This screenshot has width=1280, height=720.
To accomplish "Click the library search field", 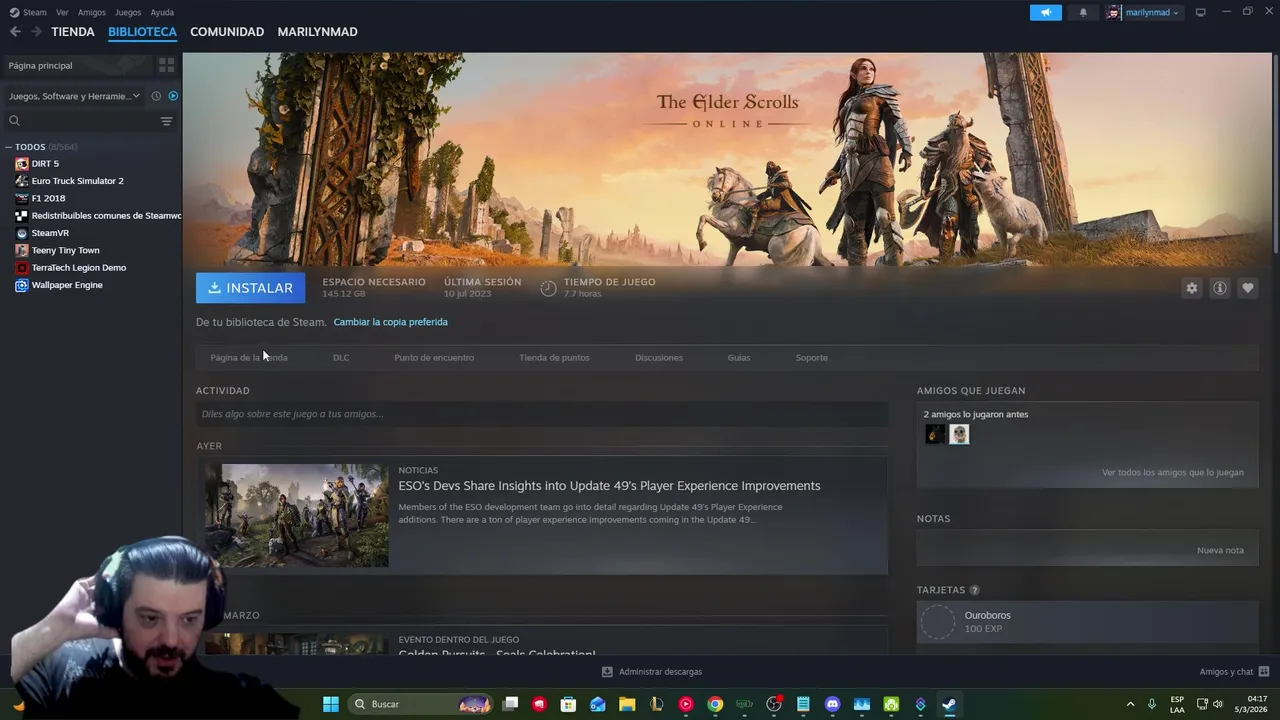I will (82, 121).
